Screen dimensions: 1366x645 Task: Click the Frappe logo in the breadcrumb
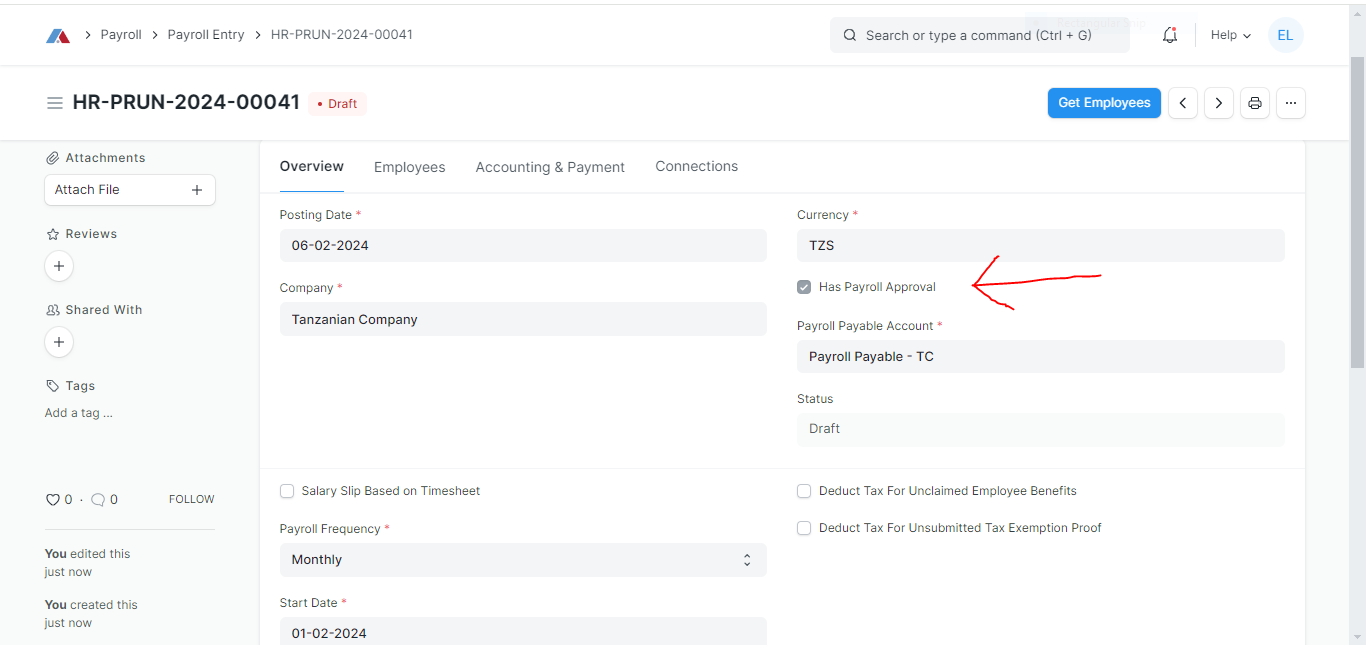click(57, 34)
